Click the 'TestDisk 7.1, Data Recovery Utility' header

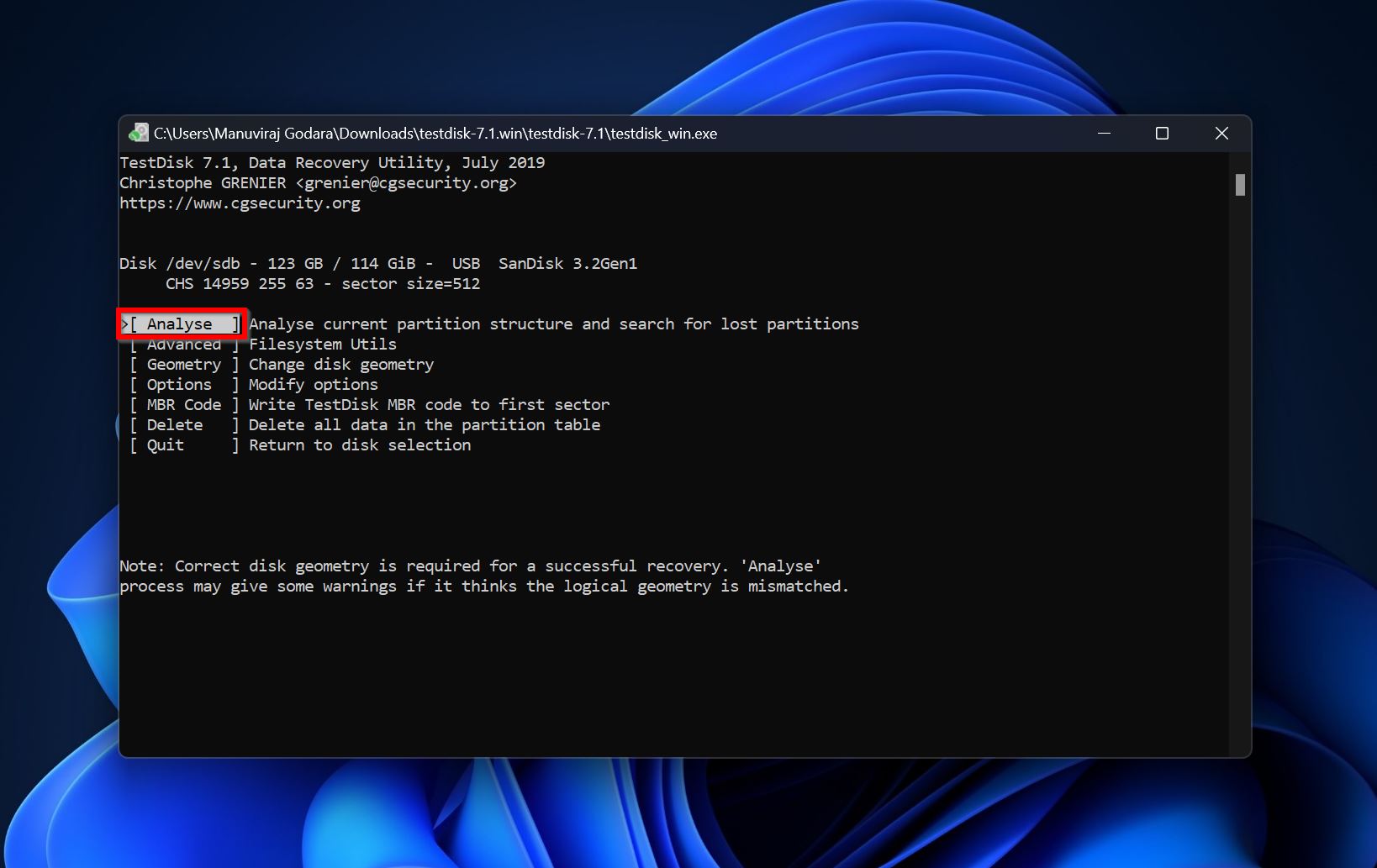[332, 163]
